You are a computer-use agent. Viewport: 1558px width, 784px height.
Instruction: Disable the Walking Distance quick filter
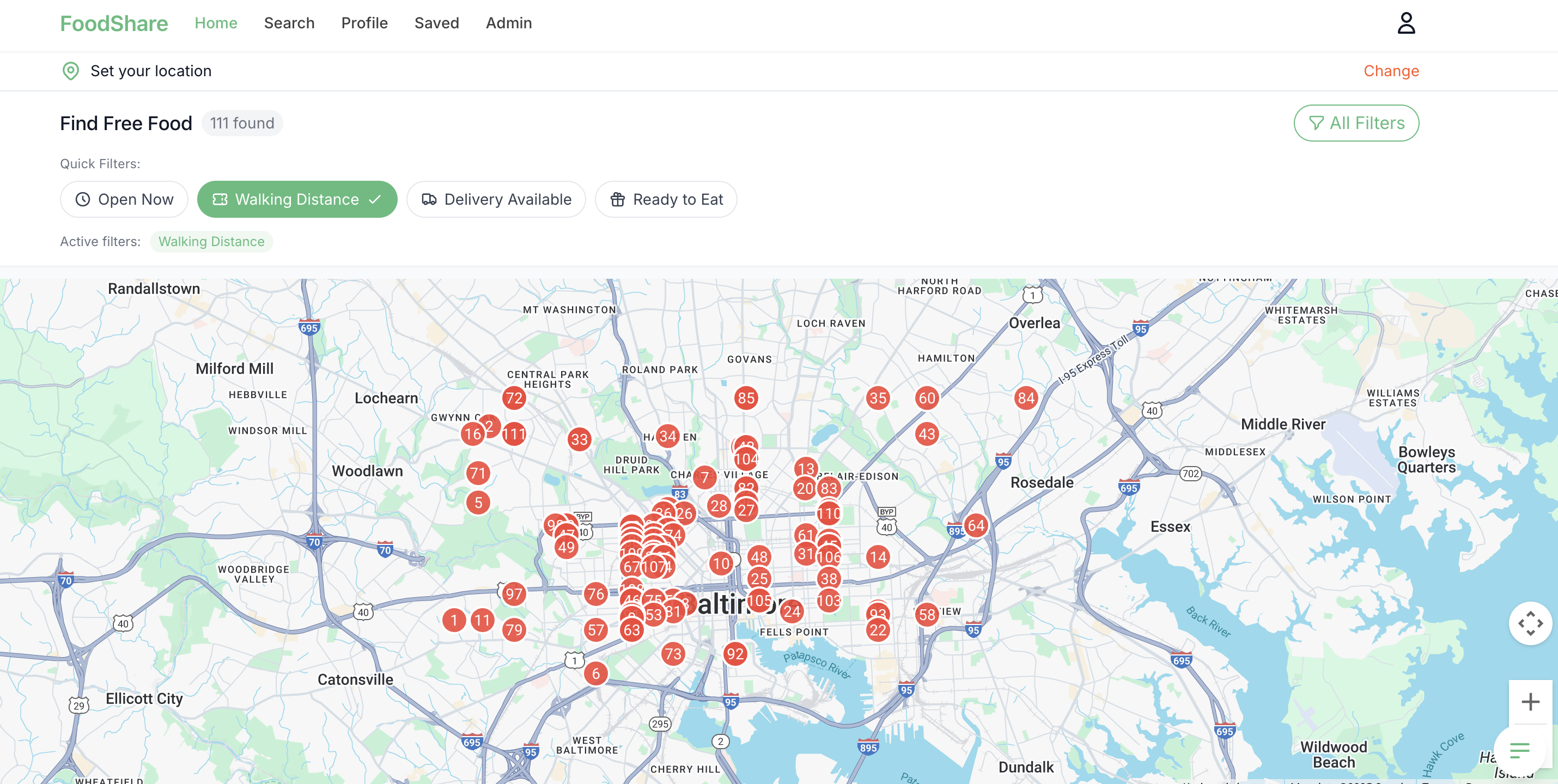297,199
